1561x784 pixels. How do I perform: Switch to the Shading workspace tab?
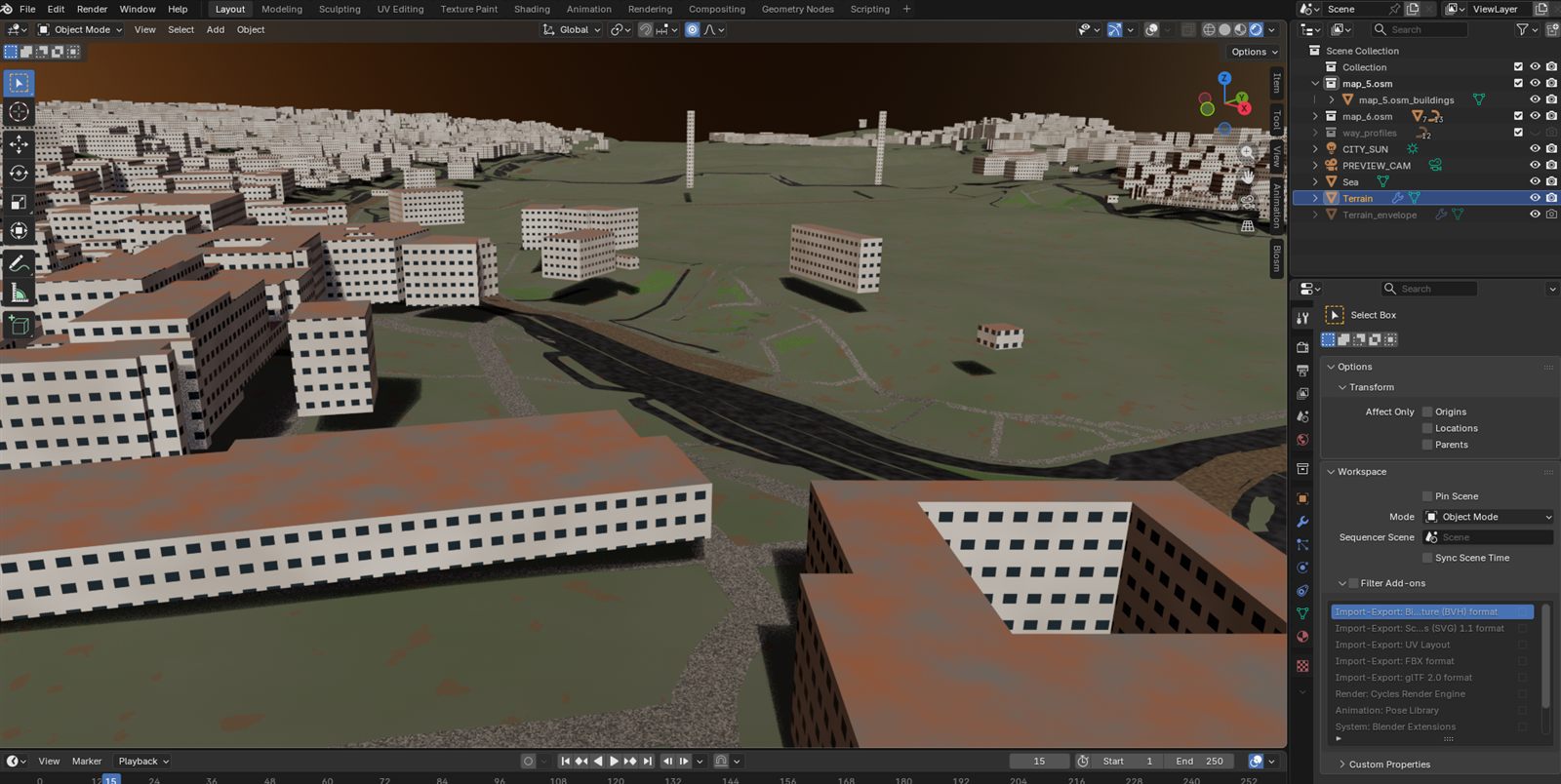(x=532, y=9)
